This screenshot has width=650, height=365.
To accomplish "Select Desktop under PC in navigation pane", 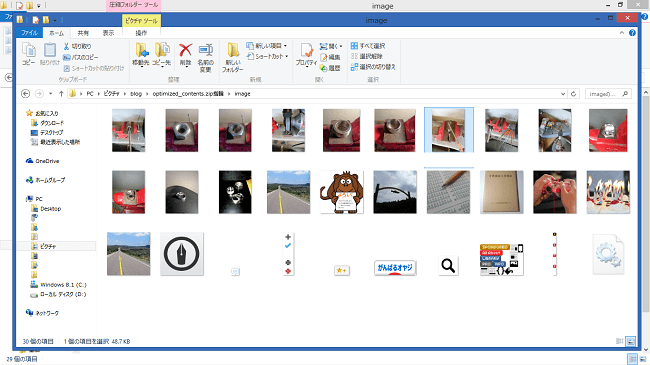I will (x=50, y=209).
